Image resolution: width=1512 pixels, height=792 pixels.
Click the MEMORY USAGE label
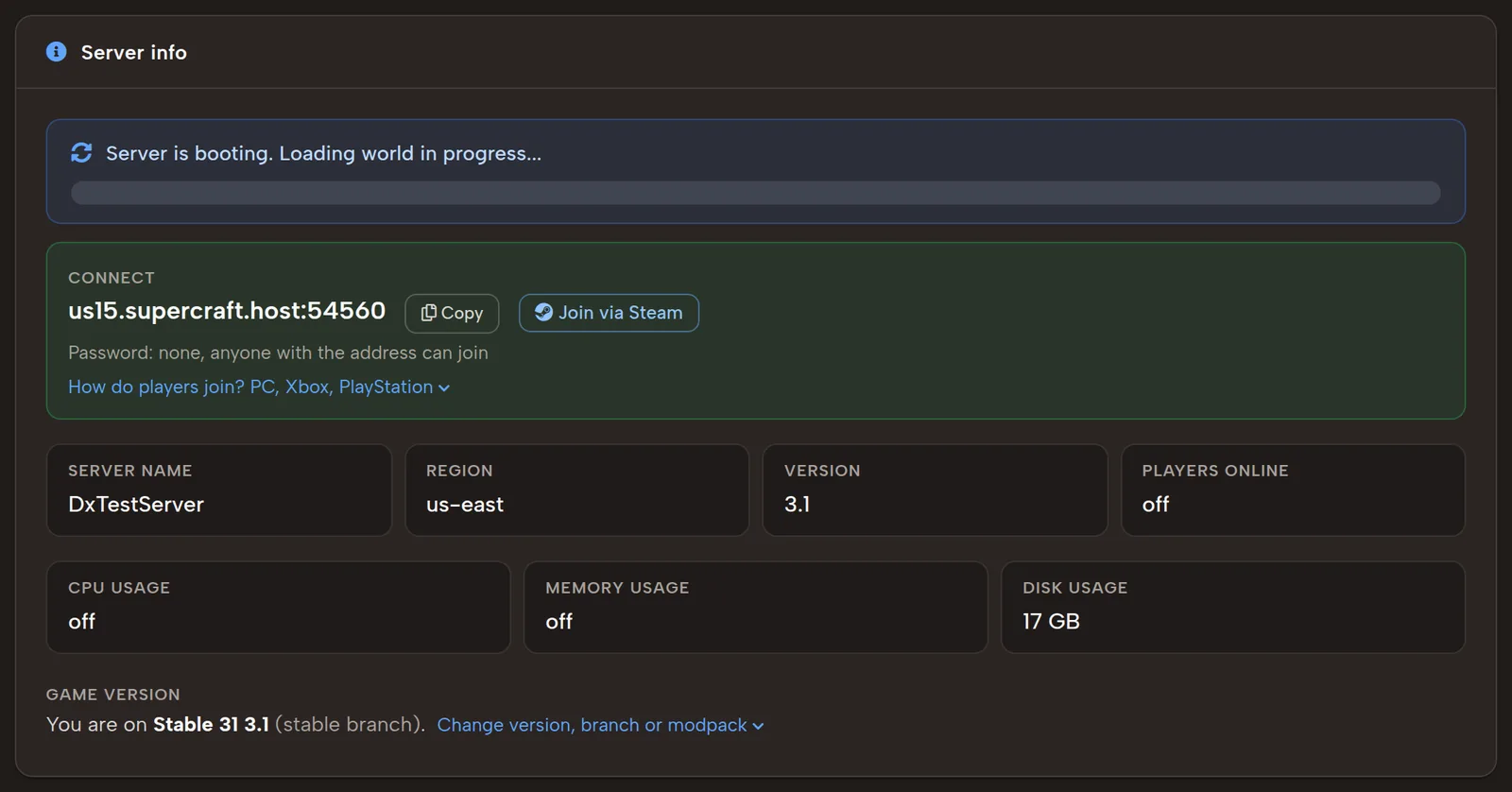617,588
